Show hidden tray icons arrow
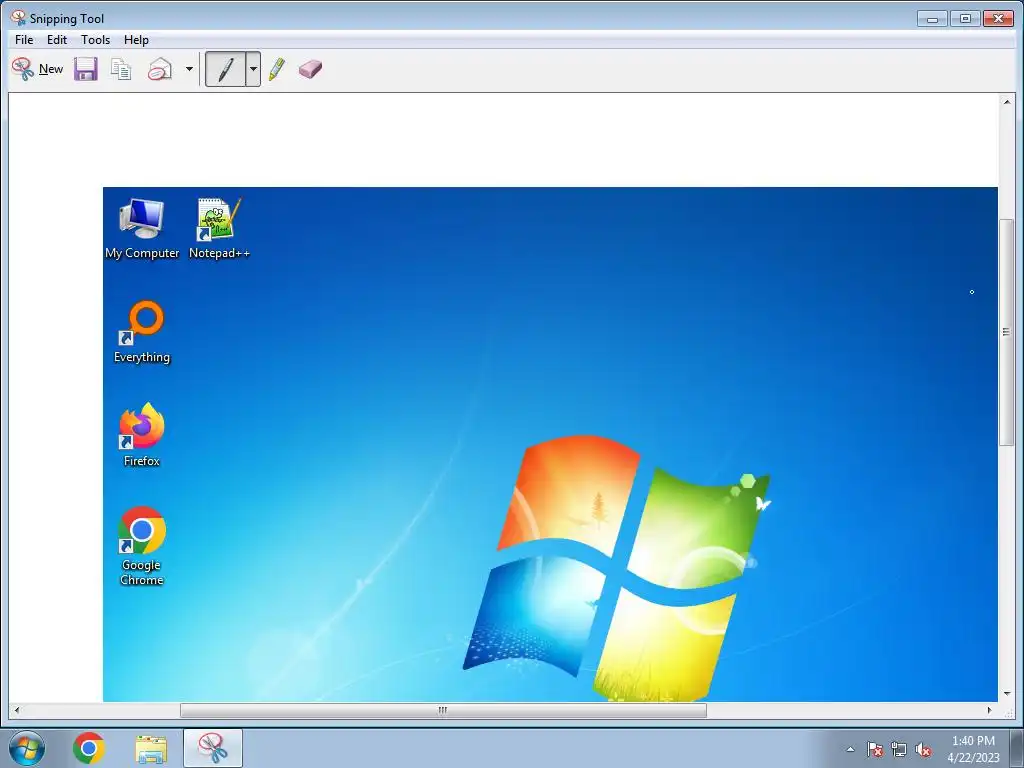Viewport: 1024px width, 768px height. coord(850,749)
